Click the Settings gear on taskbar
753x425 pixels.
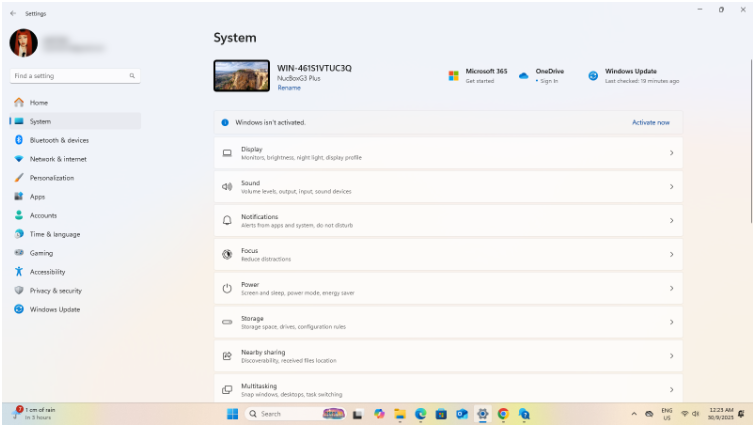(483, 414)
